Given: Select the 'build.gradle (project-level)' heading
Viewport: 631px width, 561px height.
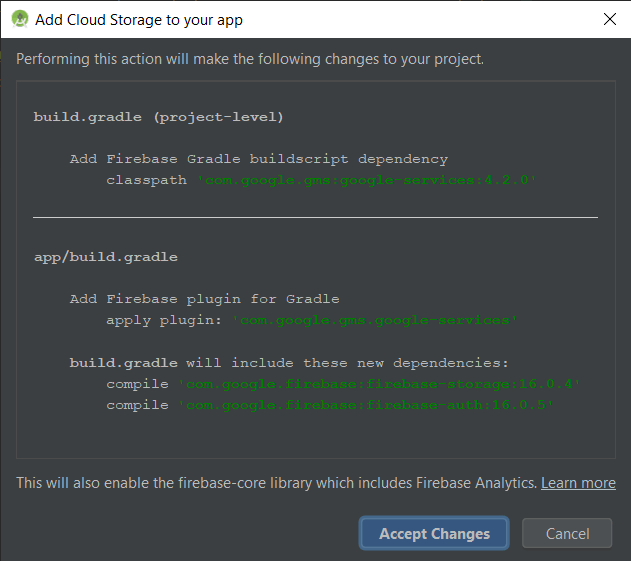Looking at the screenshot, I should click(x=159, y=117).
